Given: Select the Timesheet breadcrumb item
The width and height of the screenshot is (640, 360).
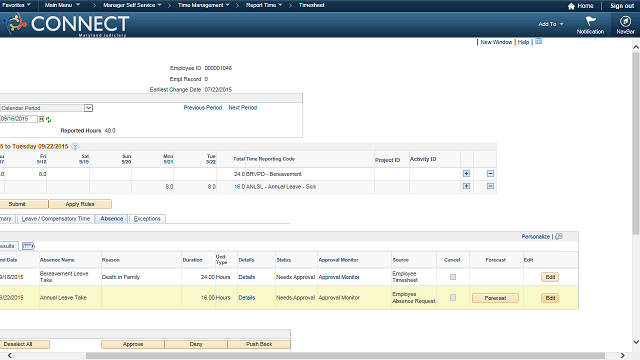Looking at the screenshot, I should pos(311,5).
